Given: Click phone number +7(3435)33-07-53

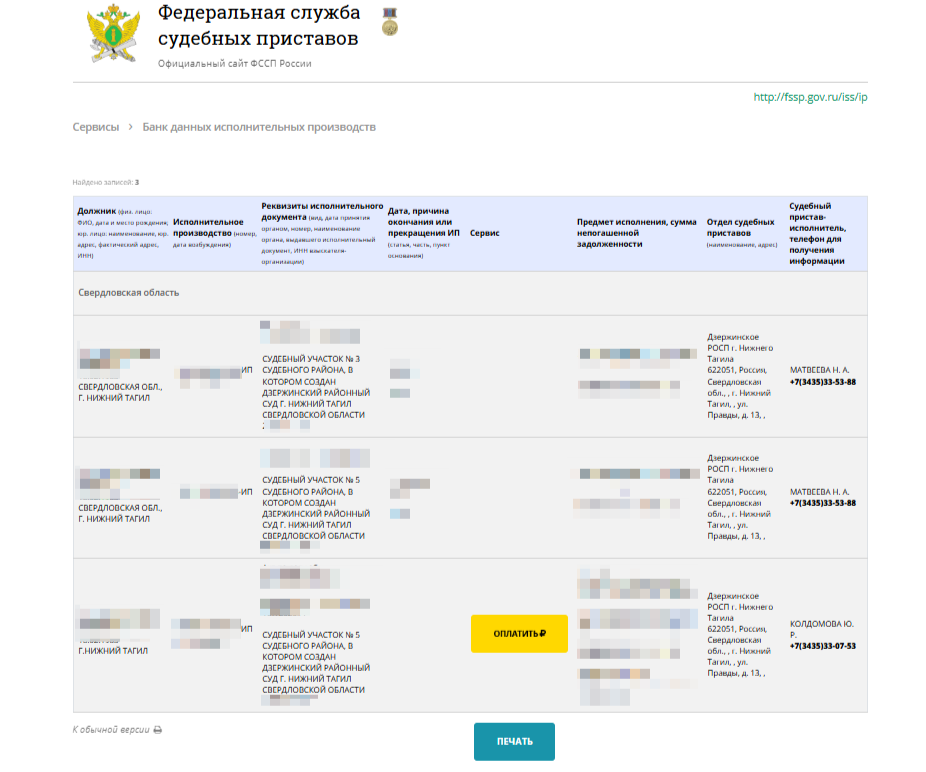Looking at the screenshot, I should pyautogui.click(x=823, y=646).
